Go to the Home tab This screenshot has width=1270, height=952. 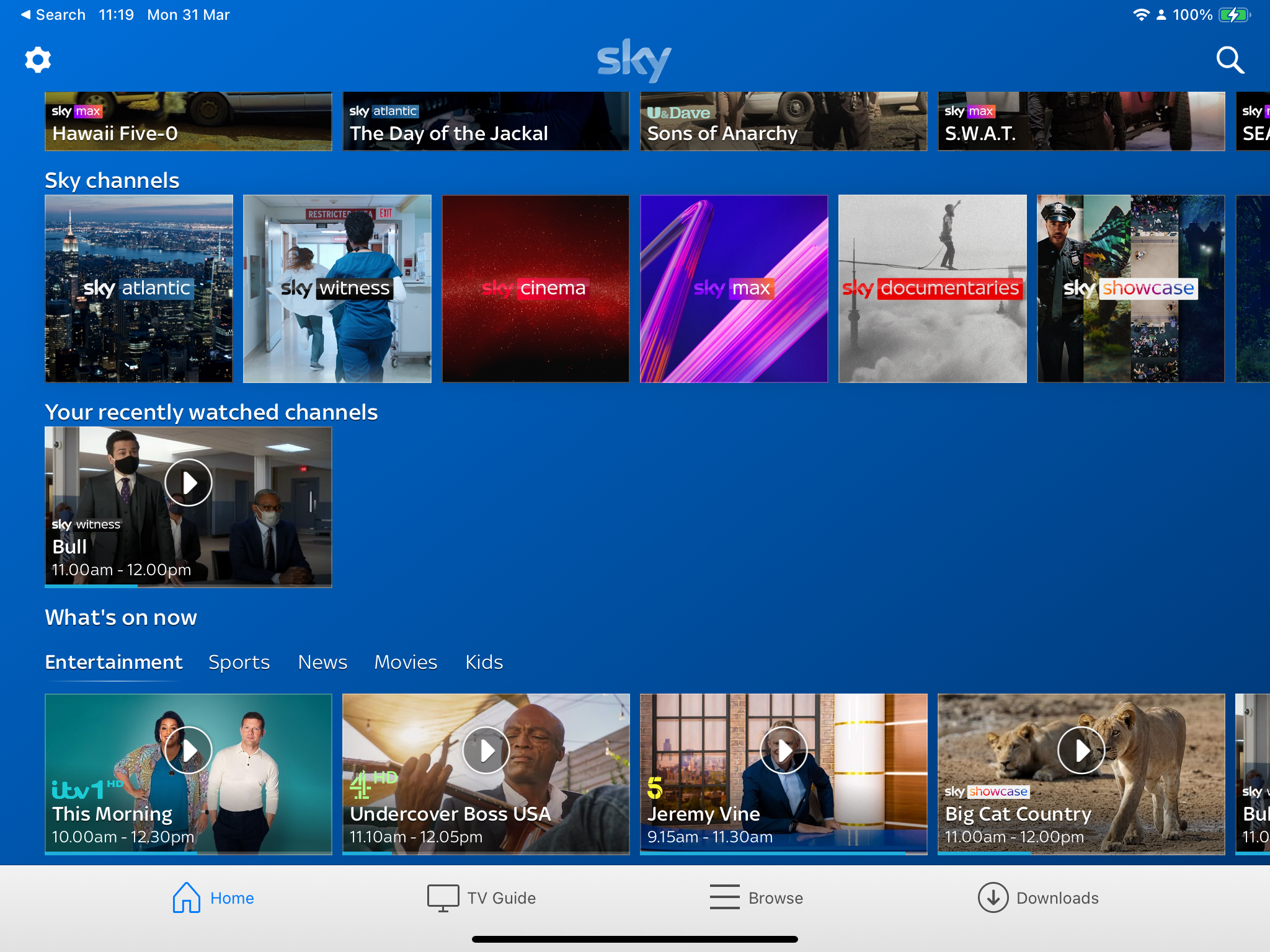(213, 897)
